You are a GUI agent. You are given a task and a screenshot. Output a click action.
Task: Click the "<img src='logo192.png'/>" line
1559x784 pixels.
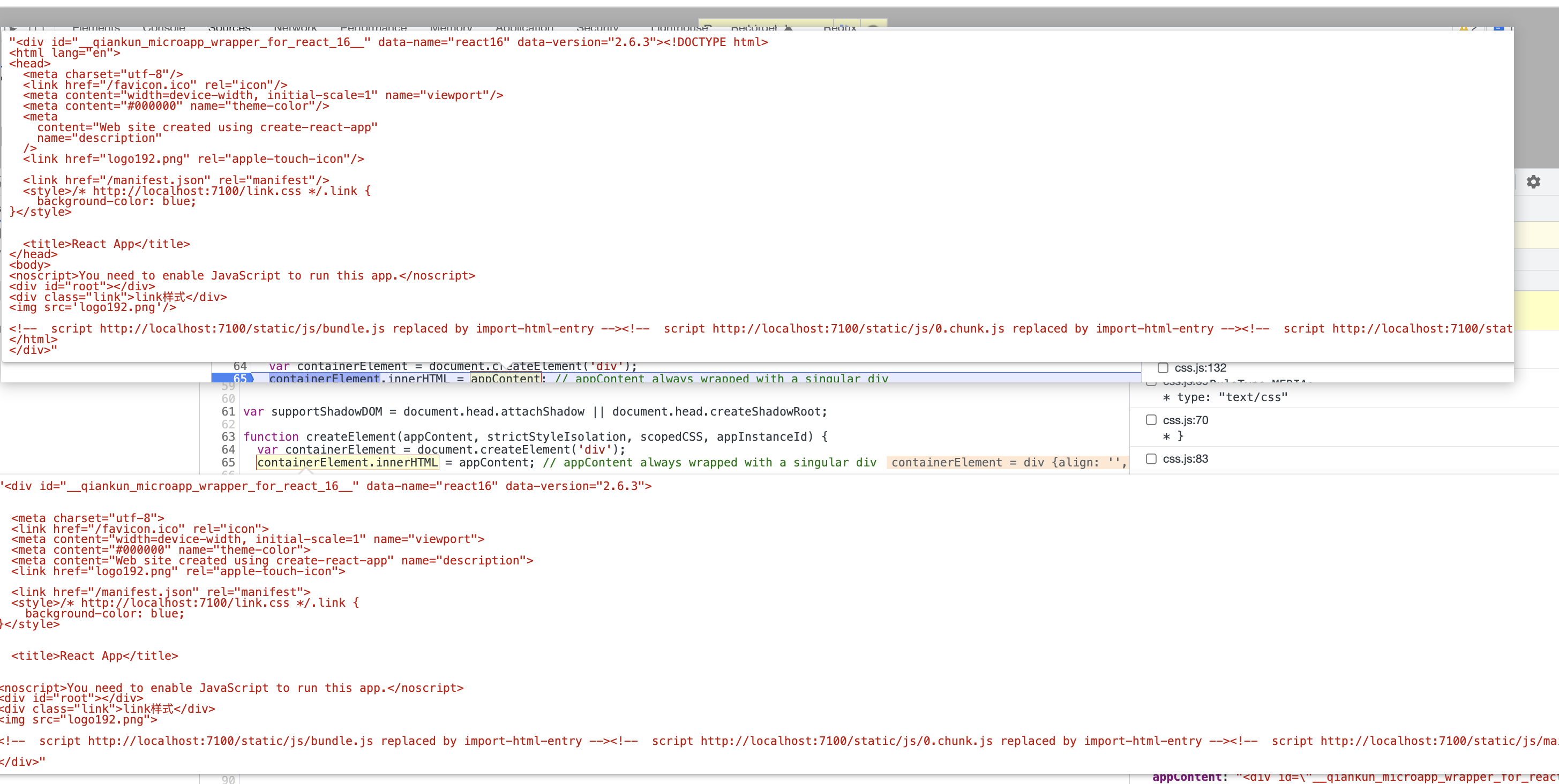point(93,307)
